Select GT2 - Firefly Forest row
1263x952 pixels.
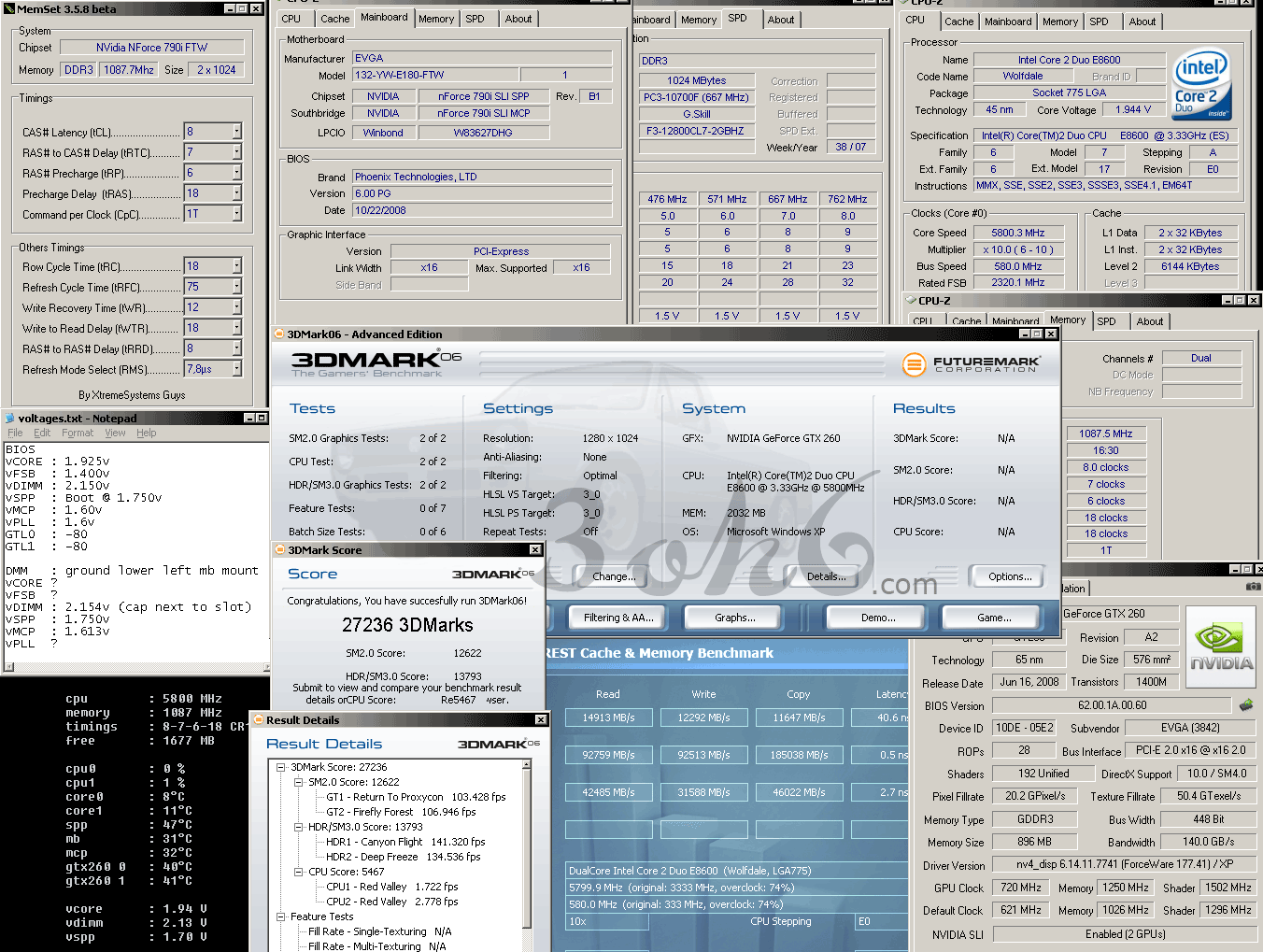(401, 812)
